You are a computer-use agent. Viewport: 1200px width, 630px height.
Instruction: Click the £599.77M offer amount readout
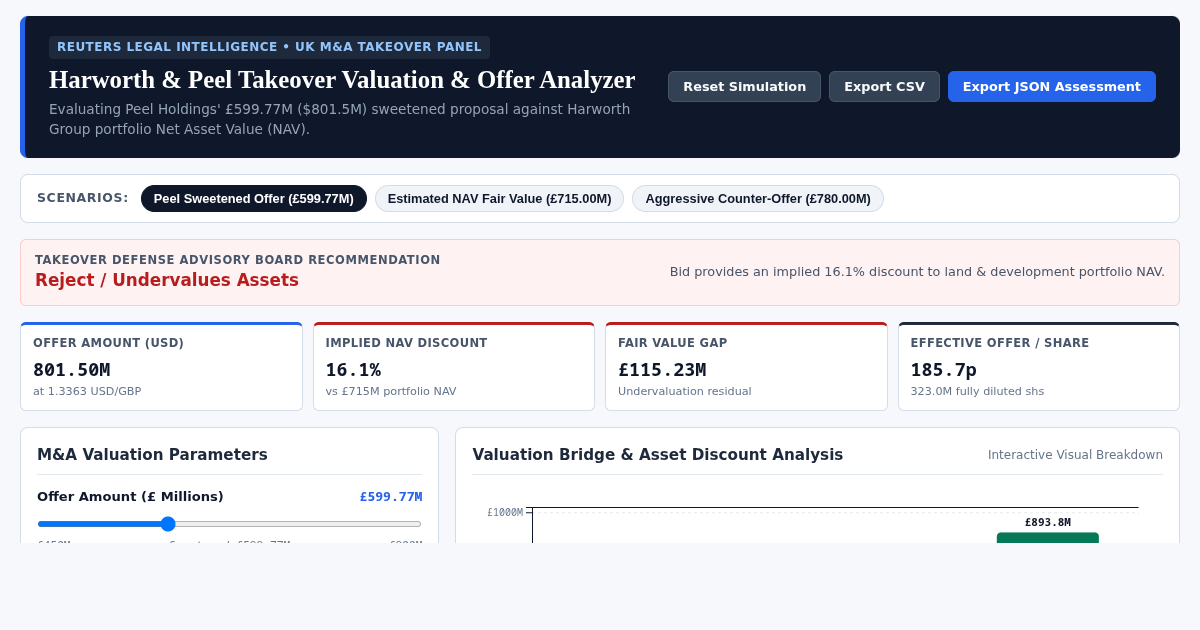(x=391, y=497)
